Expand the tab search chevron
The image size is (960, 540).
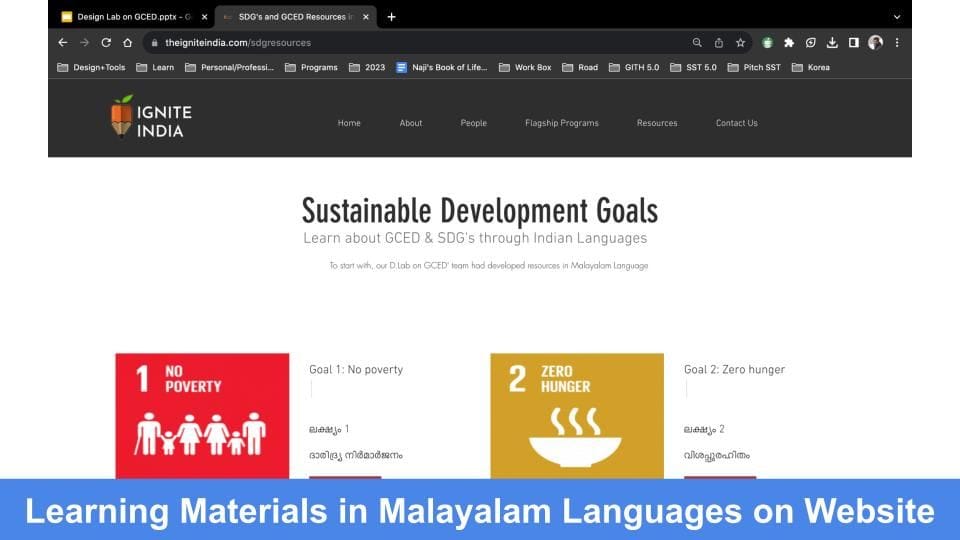tap(896, 17)
